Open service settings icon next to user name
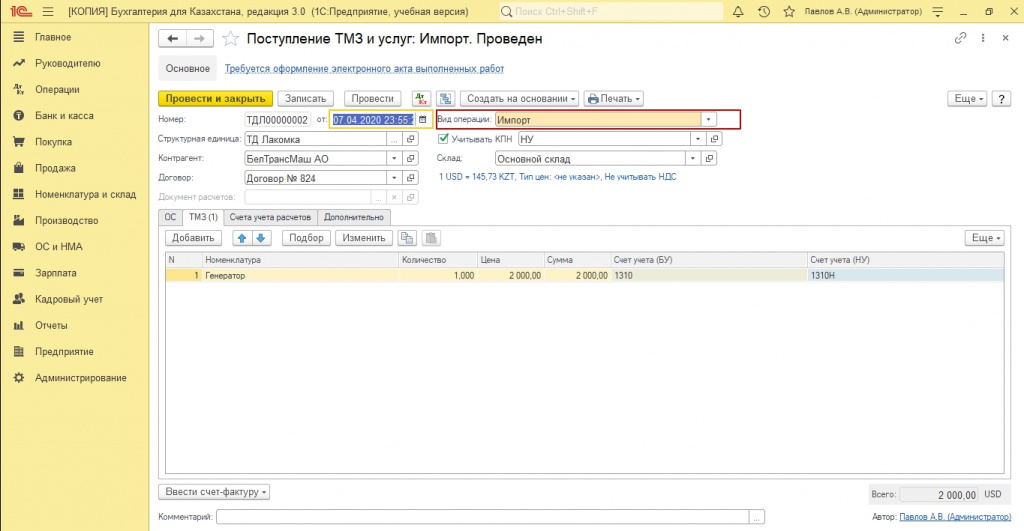 tap(938, 12)
